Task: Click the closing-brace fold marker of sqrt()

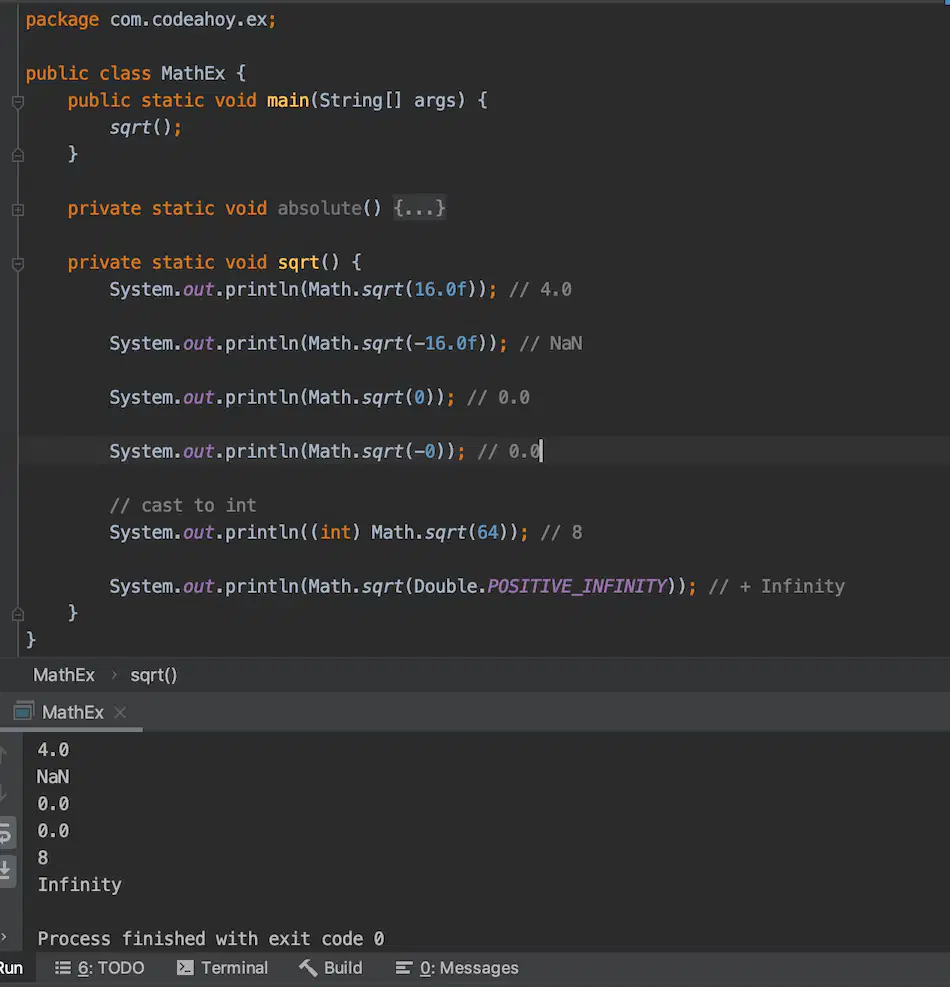Action: tap(18, 614)
